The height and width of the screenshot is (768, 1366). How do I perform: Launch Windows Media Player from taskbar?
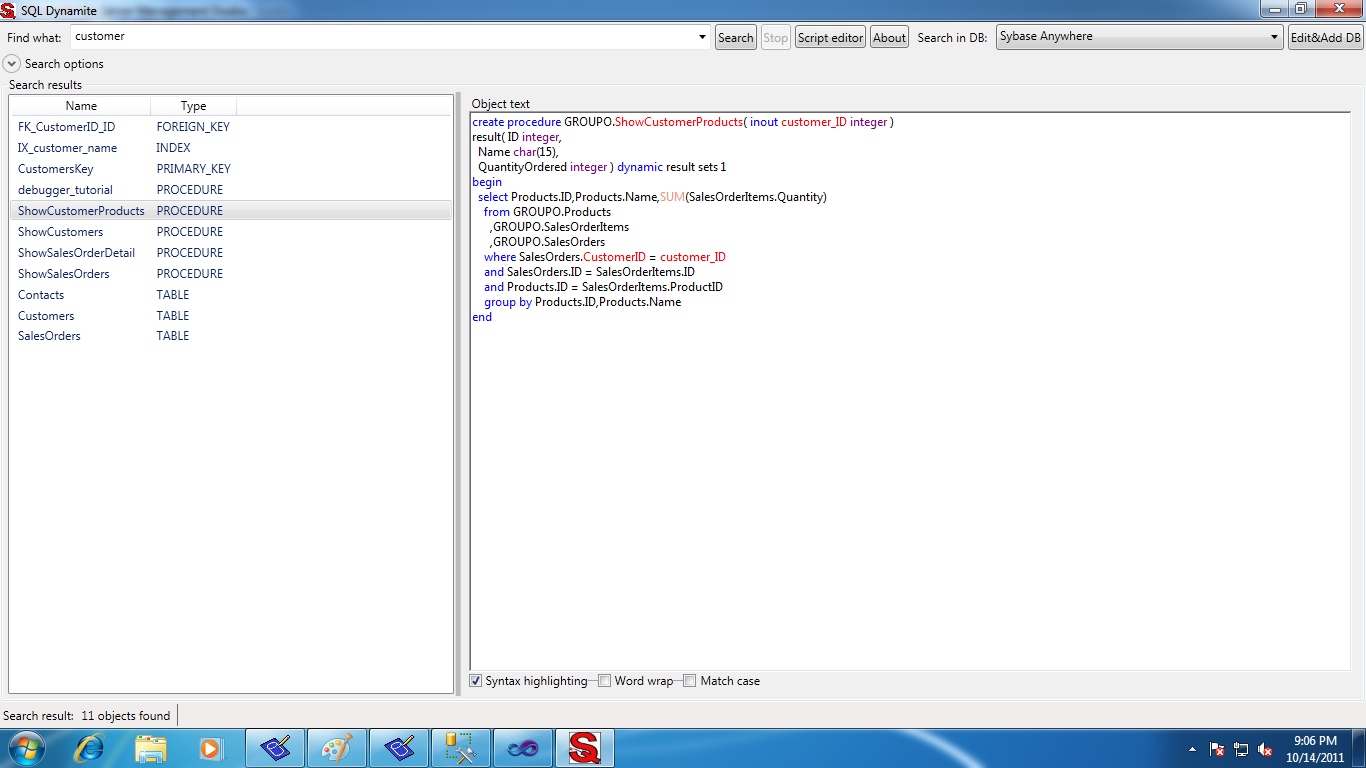tap(211, 748)
